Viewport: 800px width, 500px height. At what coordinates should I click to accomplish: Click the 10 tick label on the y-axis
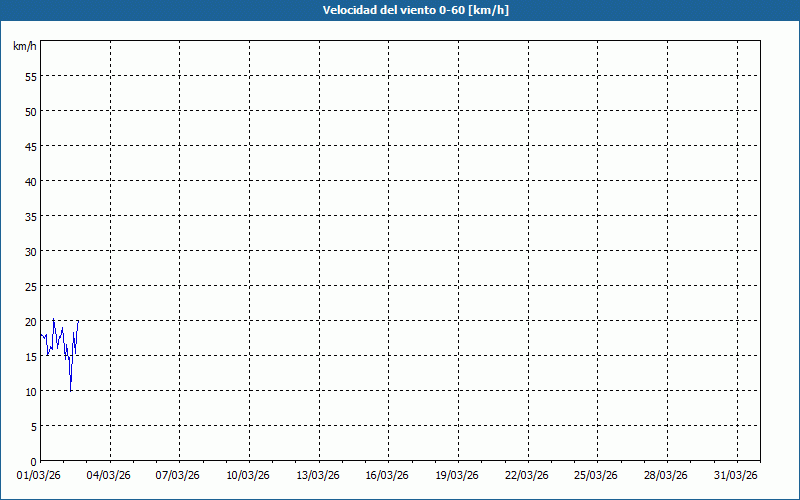click(x=30, y=391)
